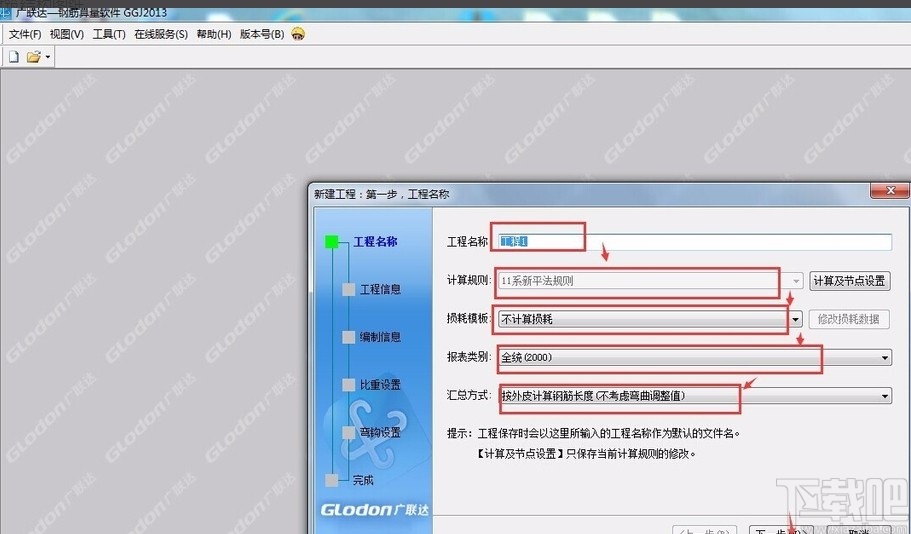911x534 pixels.
Task: Click the smiley helmet icon in menu bar
Action: (x=298, y=34)
